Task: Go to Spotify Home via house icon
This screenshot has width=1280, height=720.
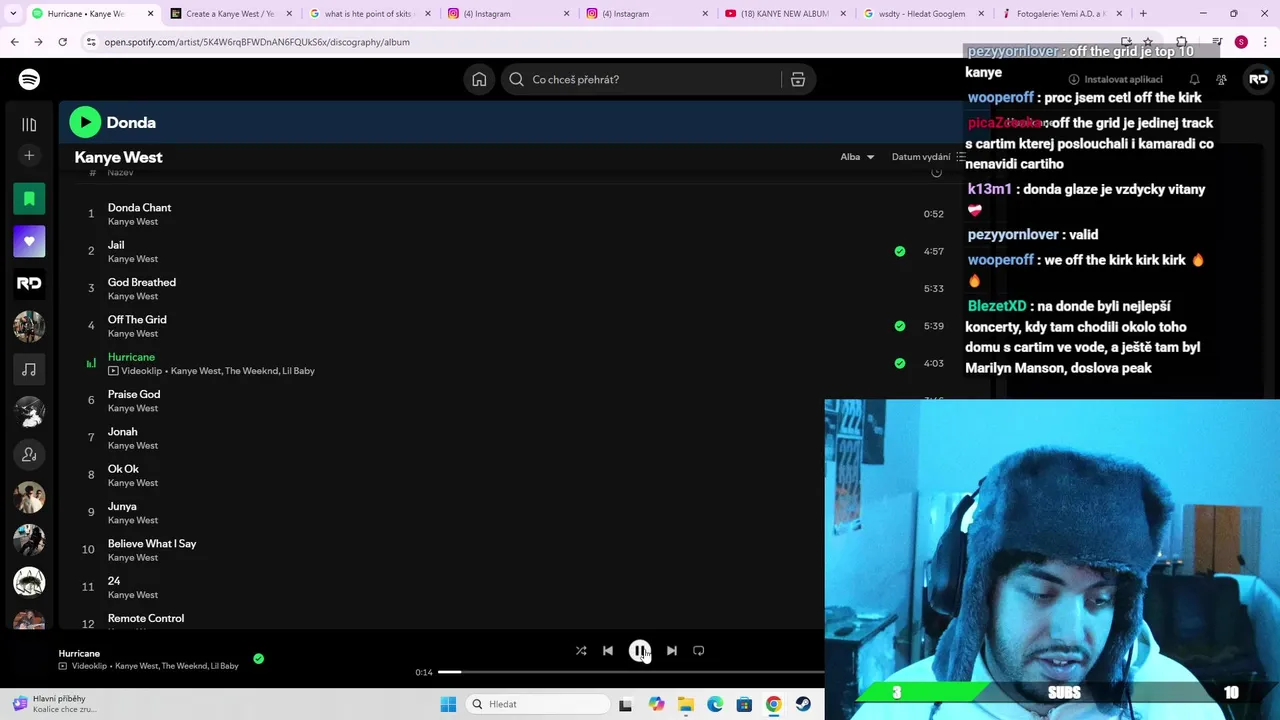Action: tap(479, 79)
